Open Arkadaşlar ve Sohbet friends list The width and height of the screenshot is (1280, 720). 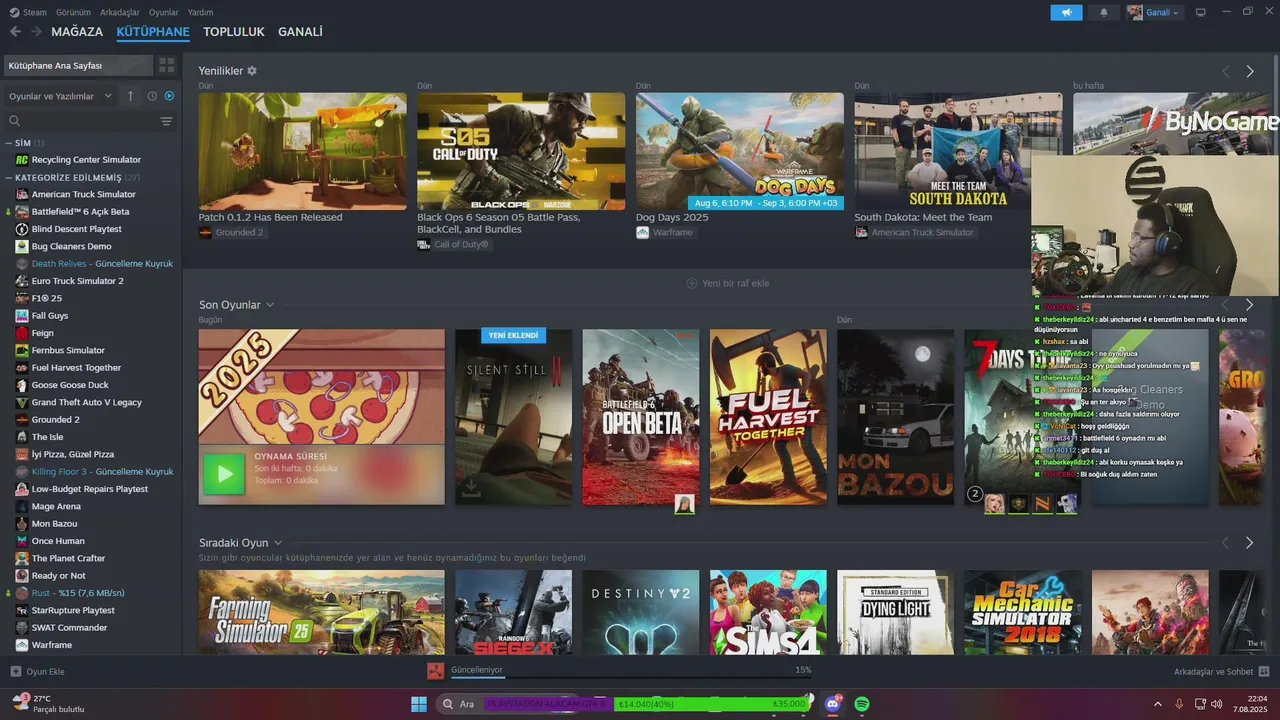click(1221, 671)
